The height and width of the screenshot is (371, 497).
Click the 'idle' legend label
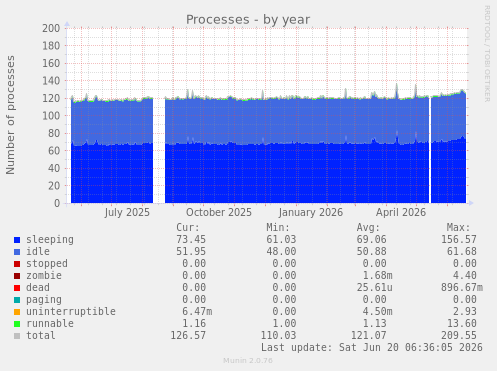(38, 251)
